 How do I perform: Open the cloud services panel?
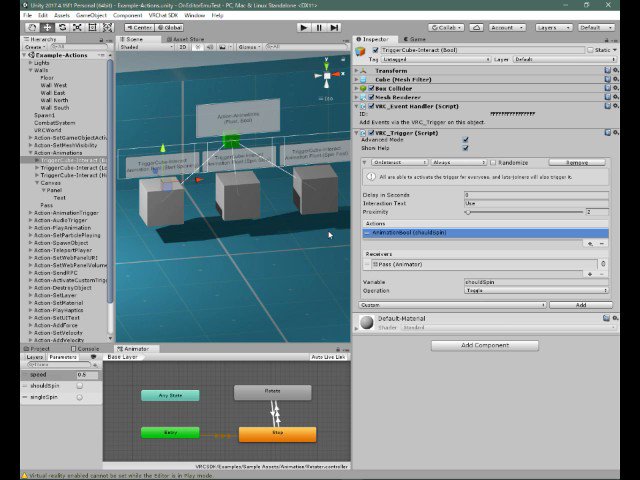(476, 28)
